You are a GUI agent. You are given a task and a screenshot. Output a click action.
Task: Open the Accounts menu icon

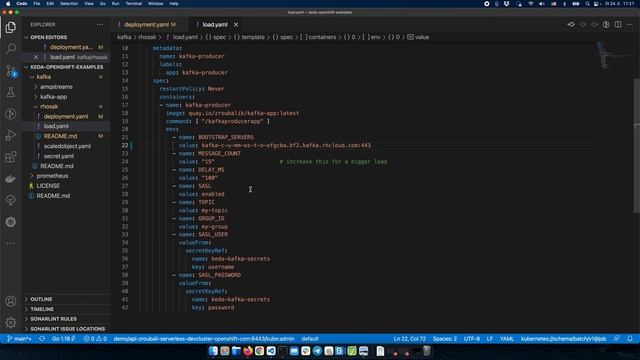11,301
